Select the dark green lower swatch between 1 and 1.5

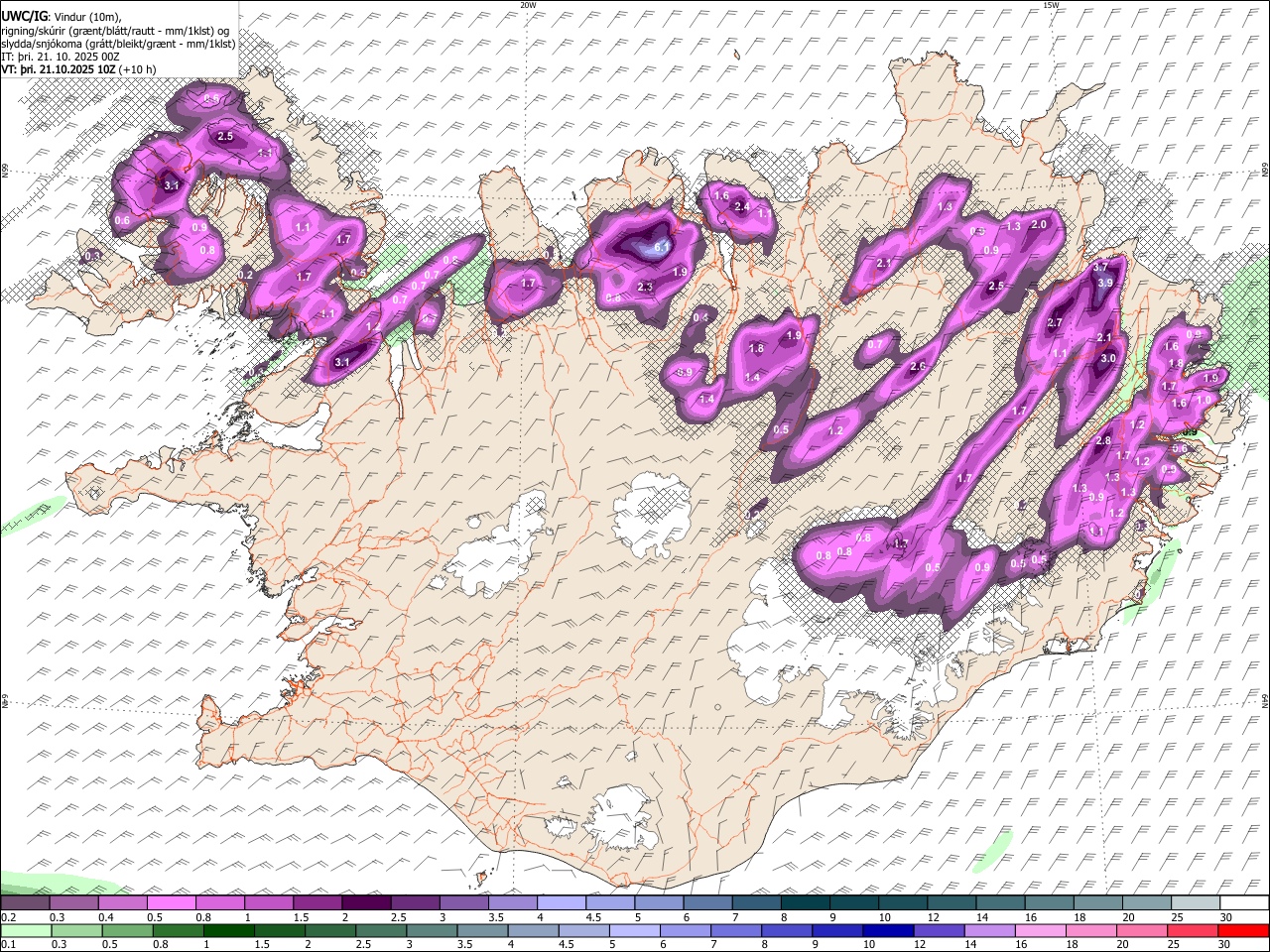[229, 930]
